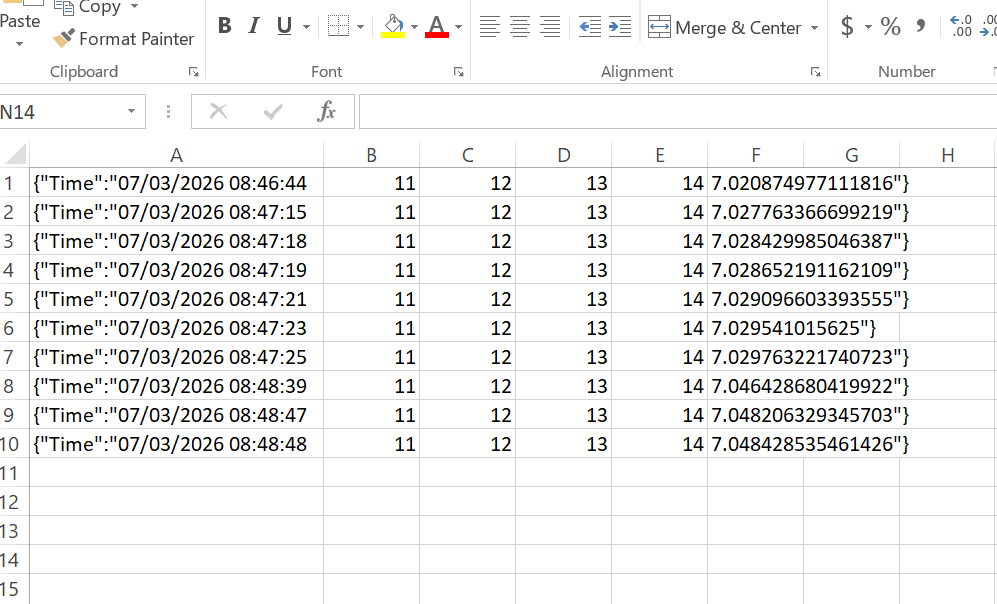This screenshot has height=604, width=997.
Task: Expand the Merge & Center dropdown arrow
Action: pyautogui.click(x=814, y=28)
